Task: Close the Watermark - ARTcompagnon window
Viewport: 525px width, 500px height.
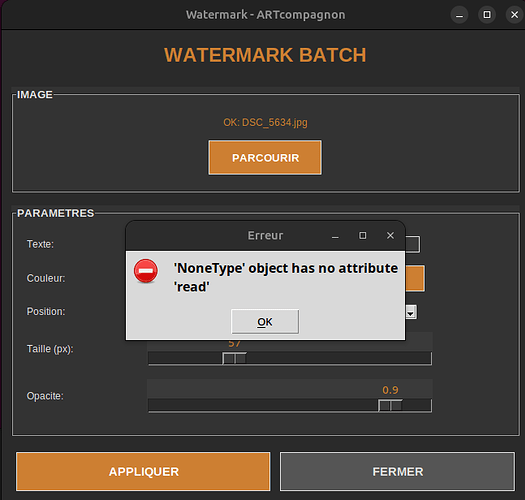Action: tap(514, 15)
